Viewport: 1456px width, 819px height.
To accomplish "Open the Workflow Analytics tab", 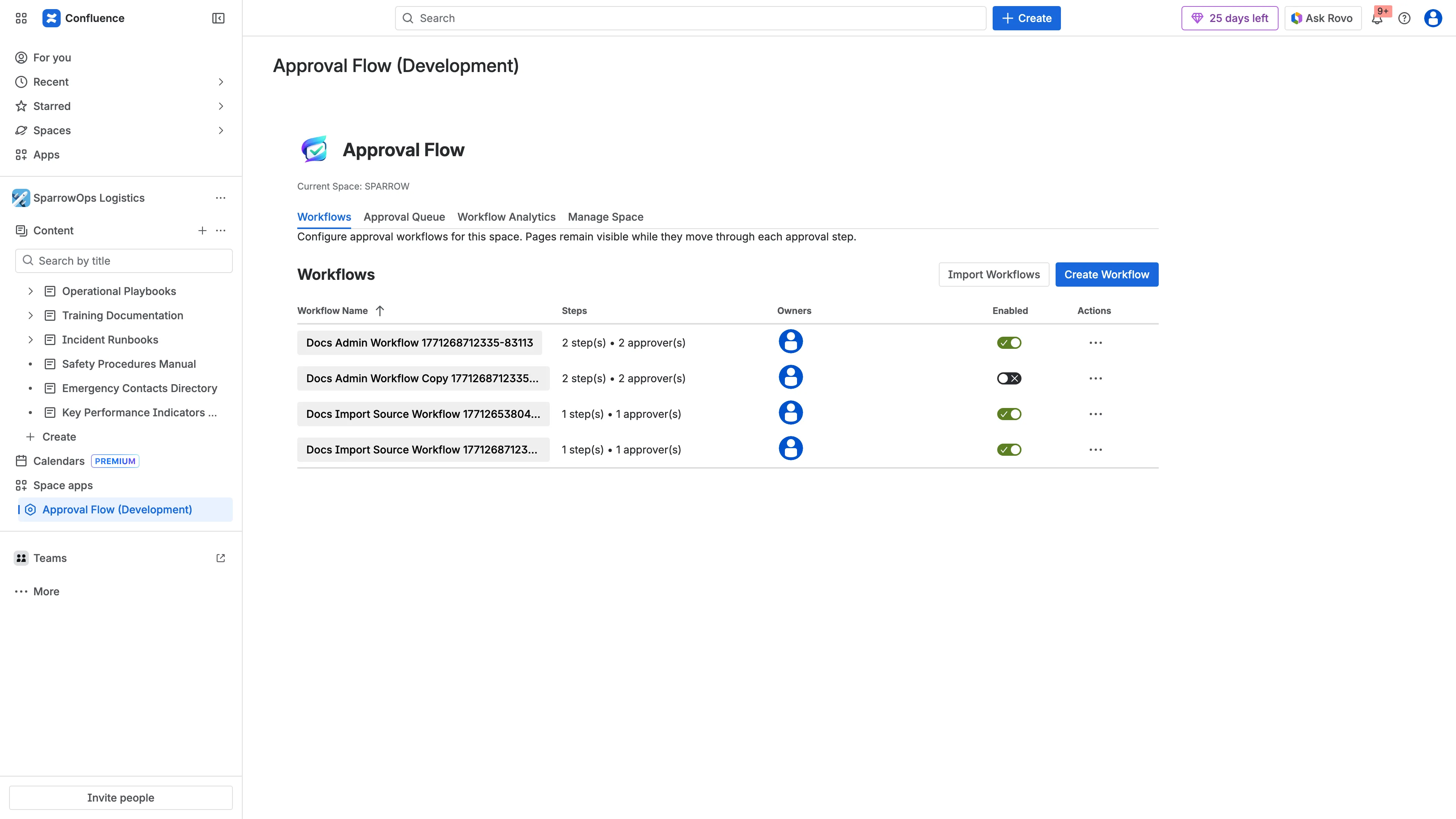I will coord(506,217).
